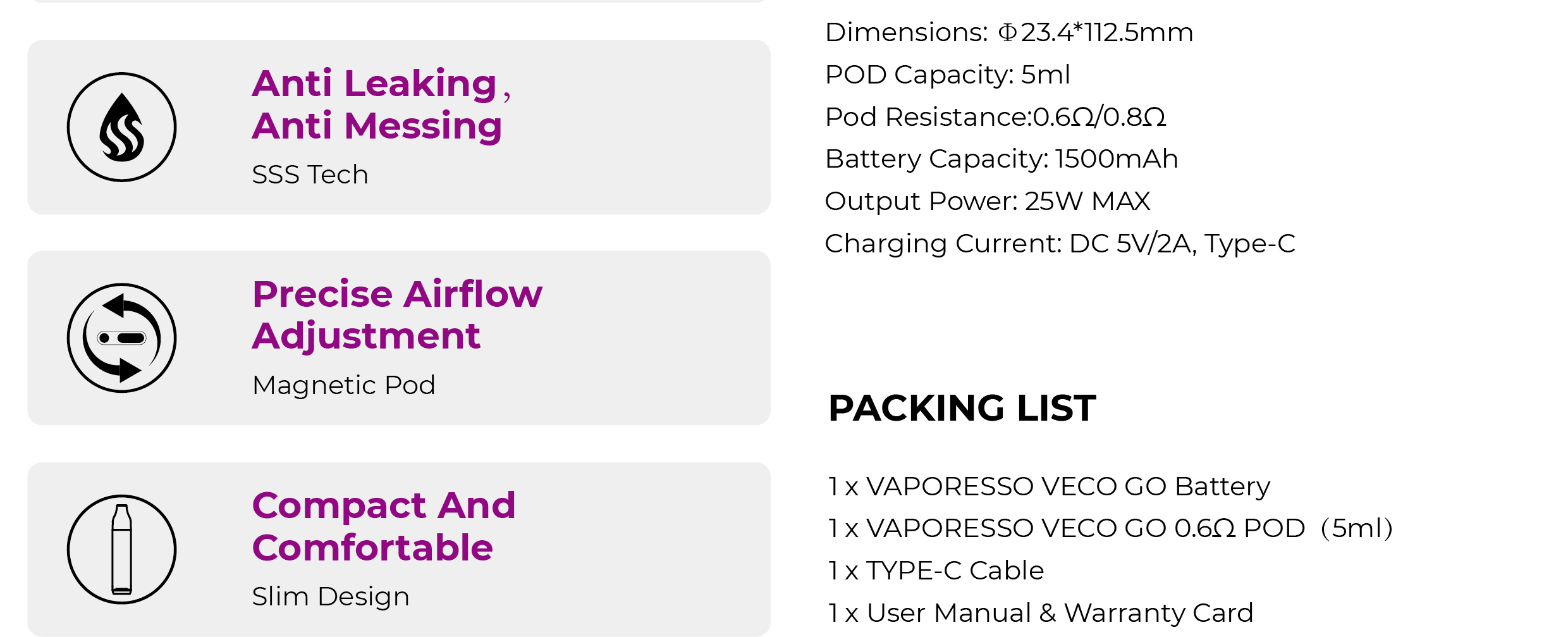
Task: Click the Battery Capacity 1500mAh line
Action: (x=1001, y=159)
